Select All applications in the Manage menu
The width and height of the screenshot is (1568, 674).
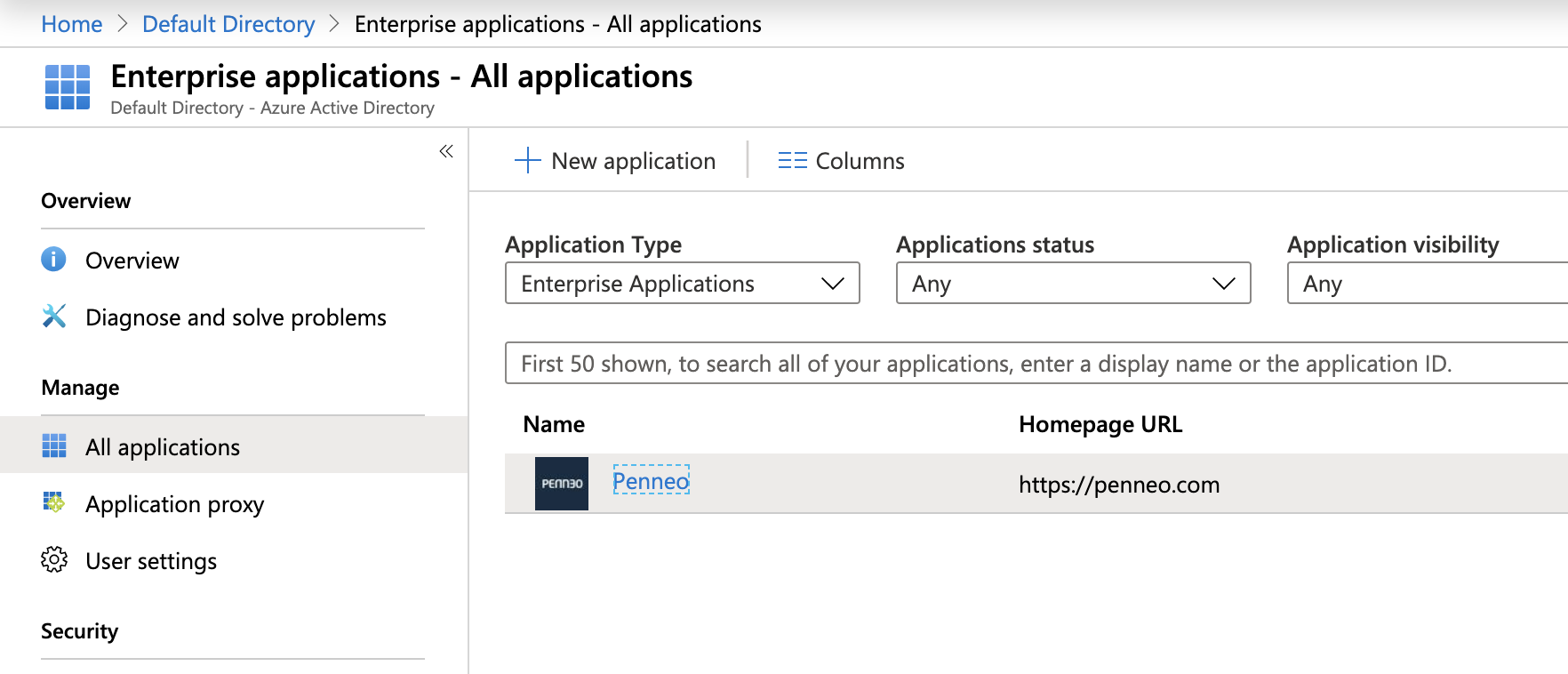[163, 446]
